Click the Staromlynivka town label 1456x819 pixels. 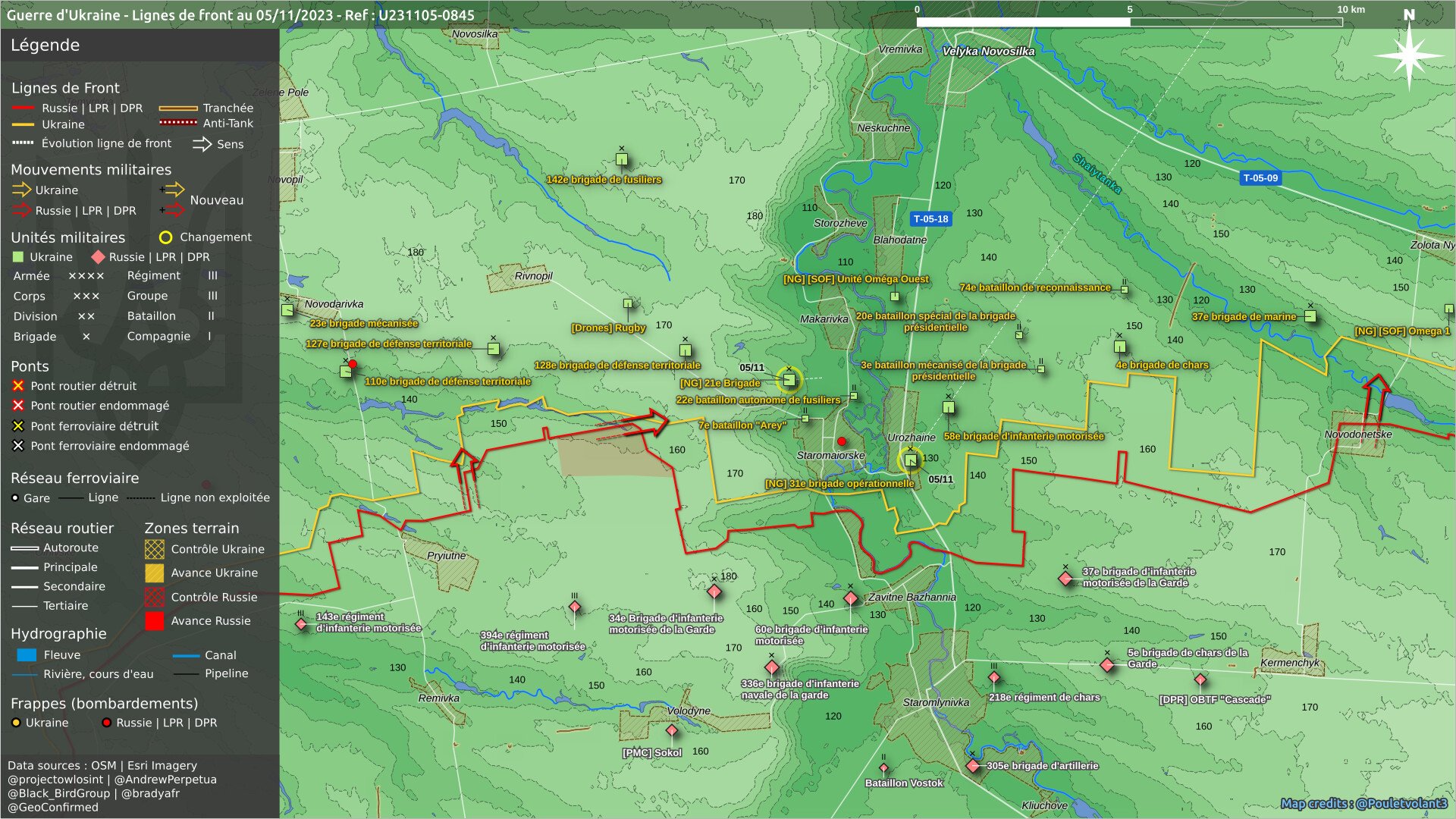(x=936, y=703)
